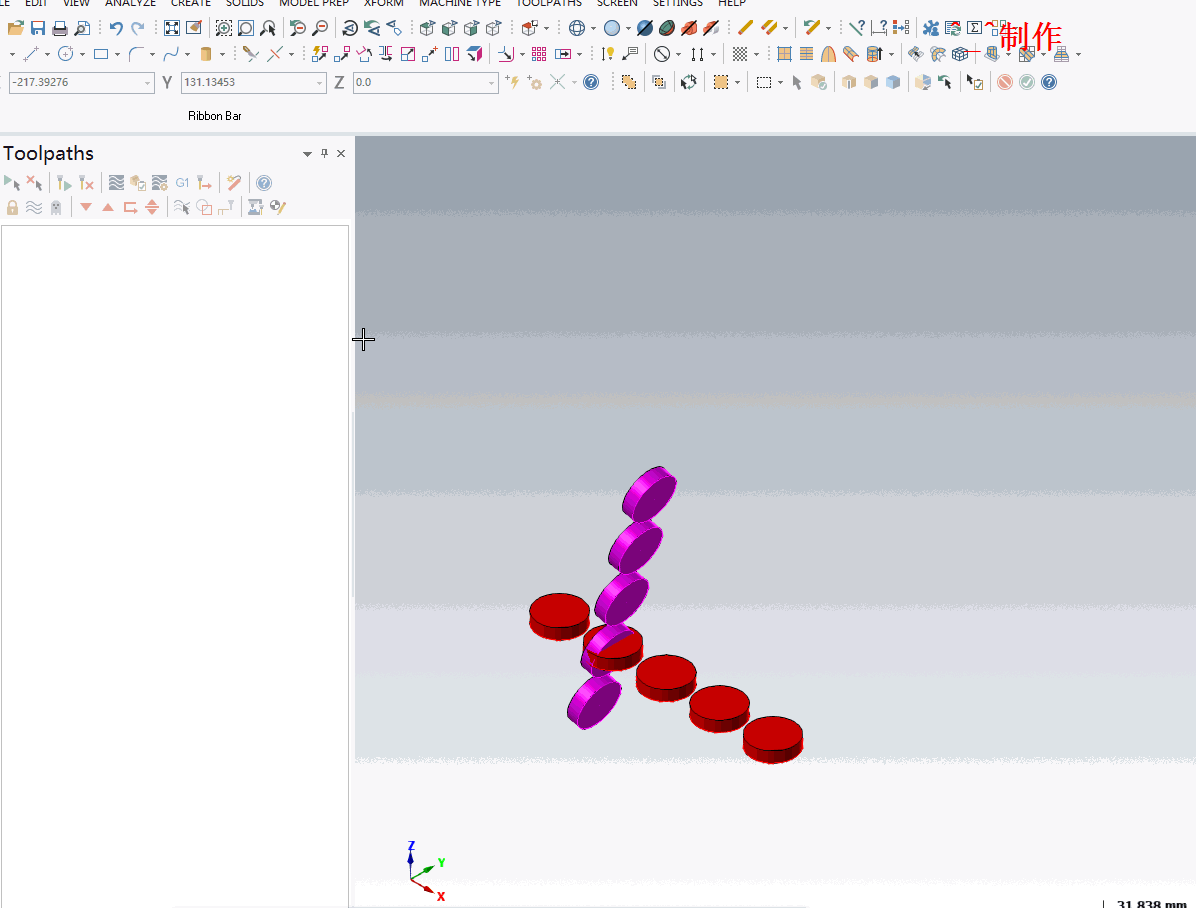Expand the spline tool dropdown arrow
The height and width of the screenshot is (908, 1196).
click(x=188, y=54)
